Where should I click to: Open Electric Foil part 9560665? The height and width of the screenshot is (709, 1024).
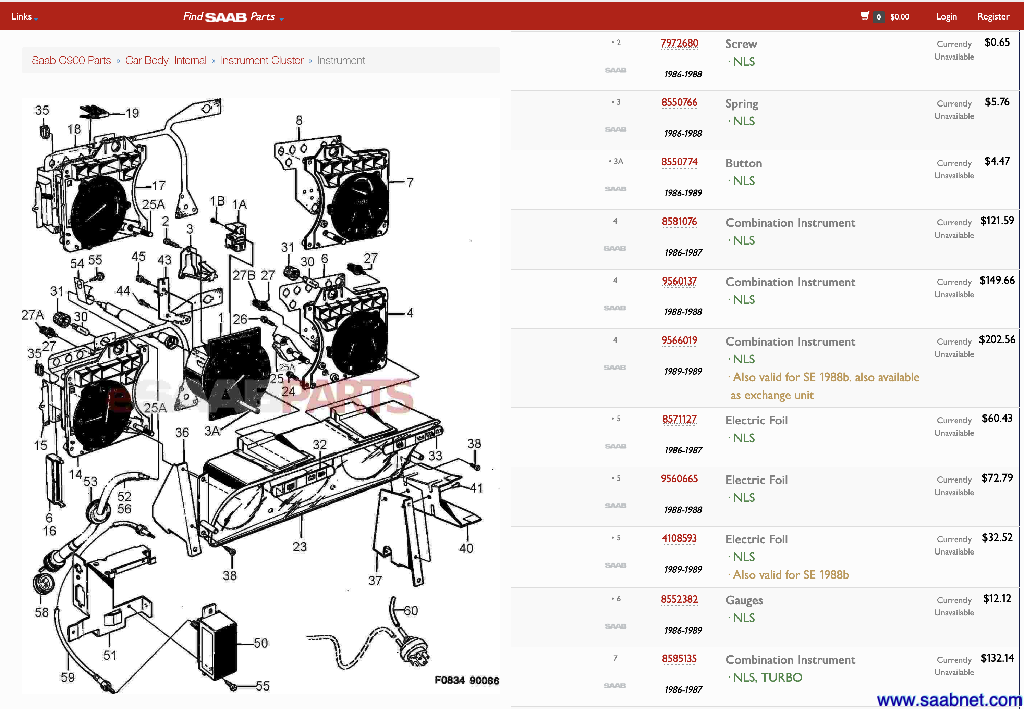679,480
